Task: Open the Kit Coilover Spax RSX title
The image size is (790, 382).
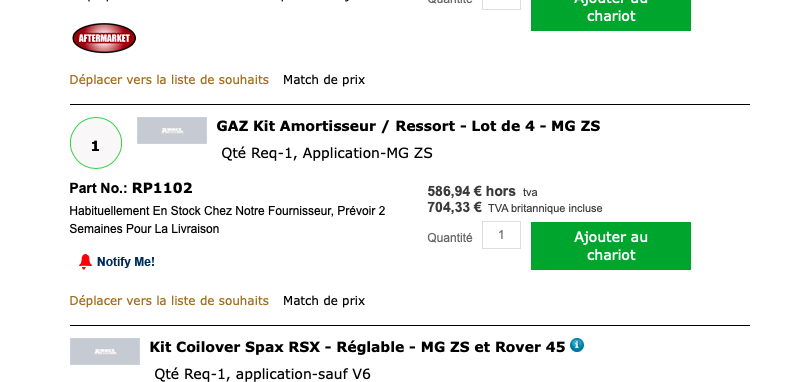Action: coord(357,347)
